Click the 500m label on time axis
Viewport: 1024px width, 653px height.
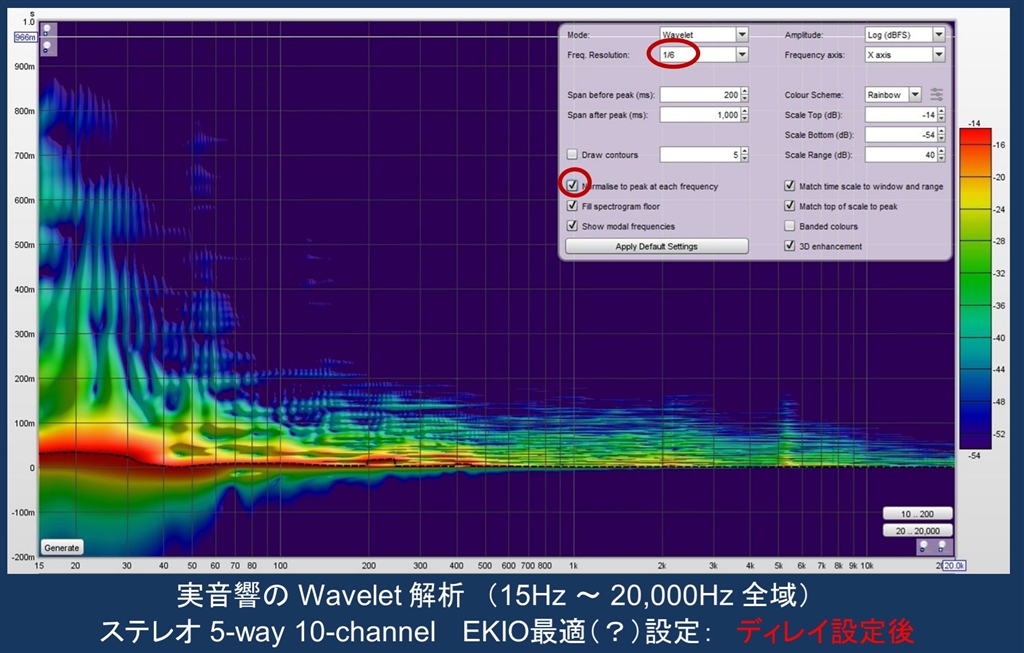point(24,245)
